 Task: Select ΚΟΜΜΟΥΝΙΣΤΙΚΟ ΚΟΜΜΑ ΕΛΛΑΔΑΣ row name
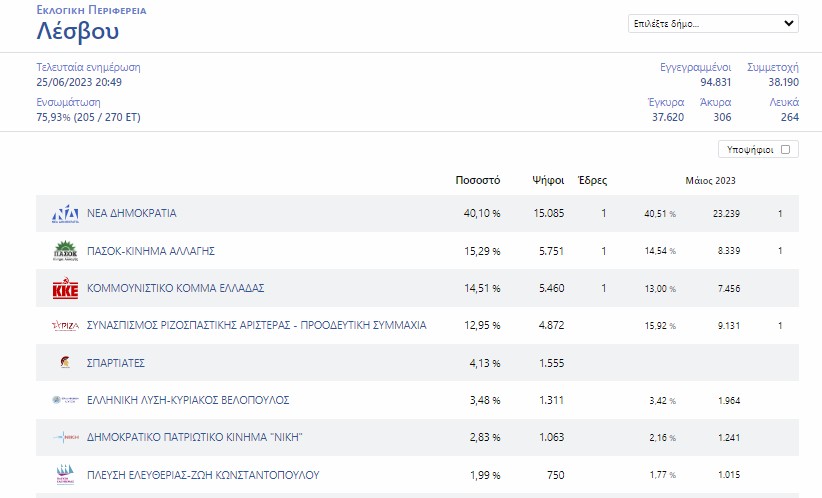pyautogui.click(x=175, y=288)
